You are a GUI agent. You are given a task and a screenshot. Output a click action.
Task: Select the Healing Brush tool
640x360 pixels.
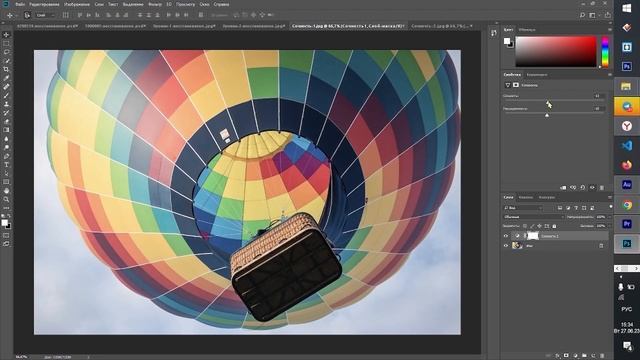pos(6,87)
